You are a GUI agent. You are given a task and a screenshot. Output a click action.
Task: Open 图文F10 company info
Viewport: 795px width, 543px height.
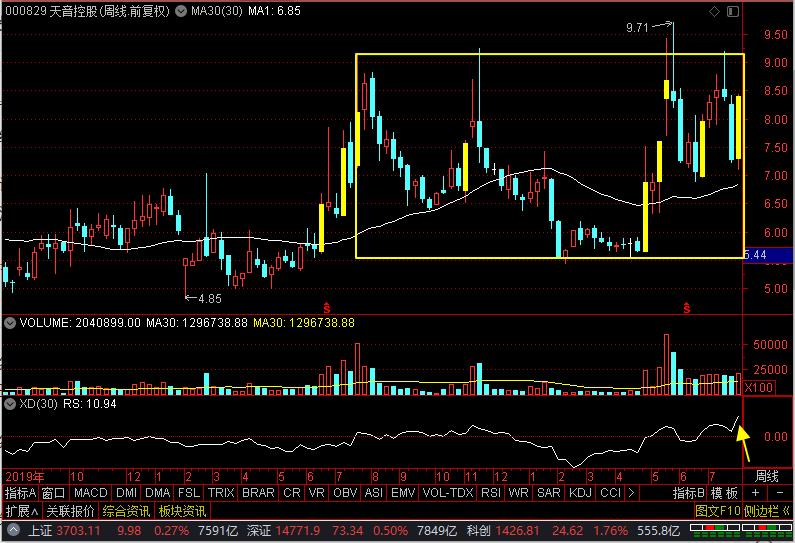pos(719,510)
